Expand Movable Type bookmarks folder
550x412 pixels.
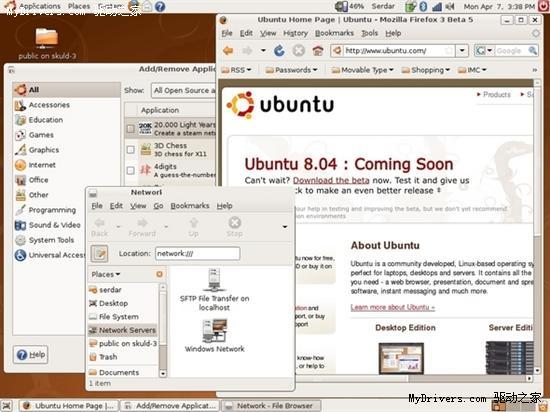pos(363,70)
